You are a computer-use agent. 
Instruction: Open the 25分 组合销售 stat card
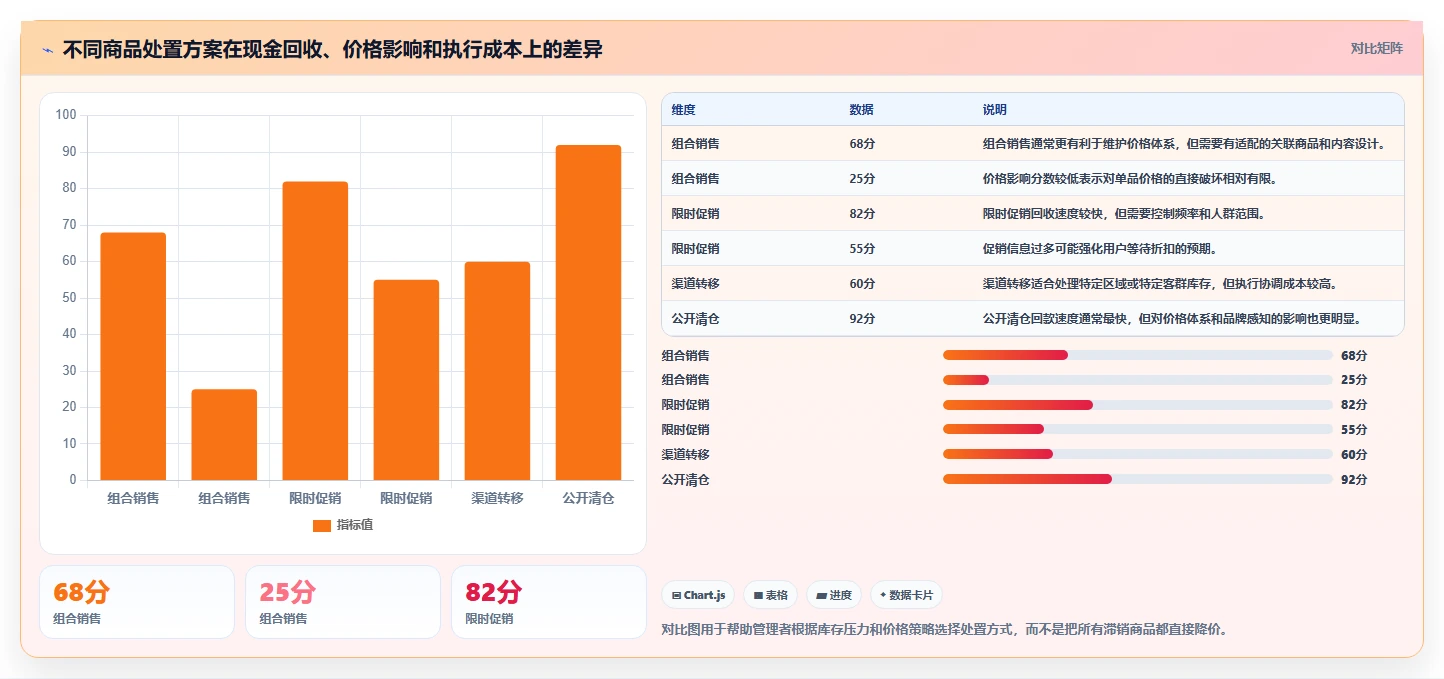point(343,602)
